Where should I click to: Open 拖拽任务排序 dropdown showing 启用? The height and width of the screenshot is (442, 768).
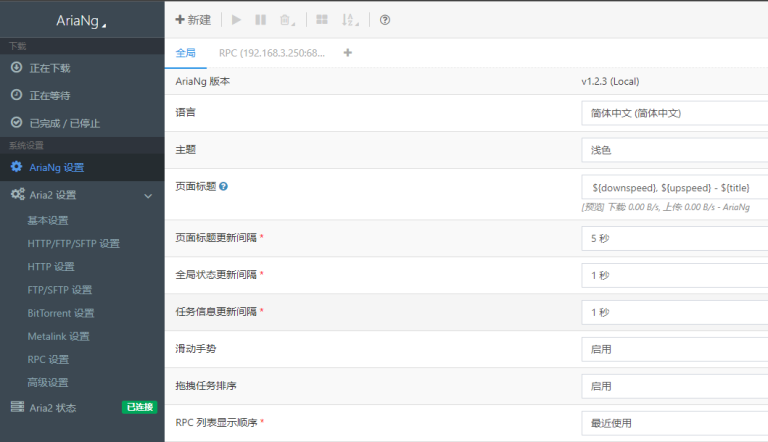pos(674,386)
